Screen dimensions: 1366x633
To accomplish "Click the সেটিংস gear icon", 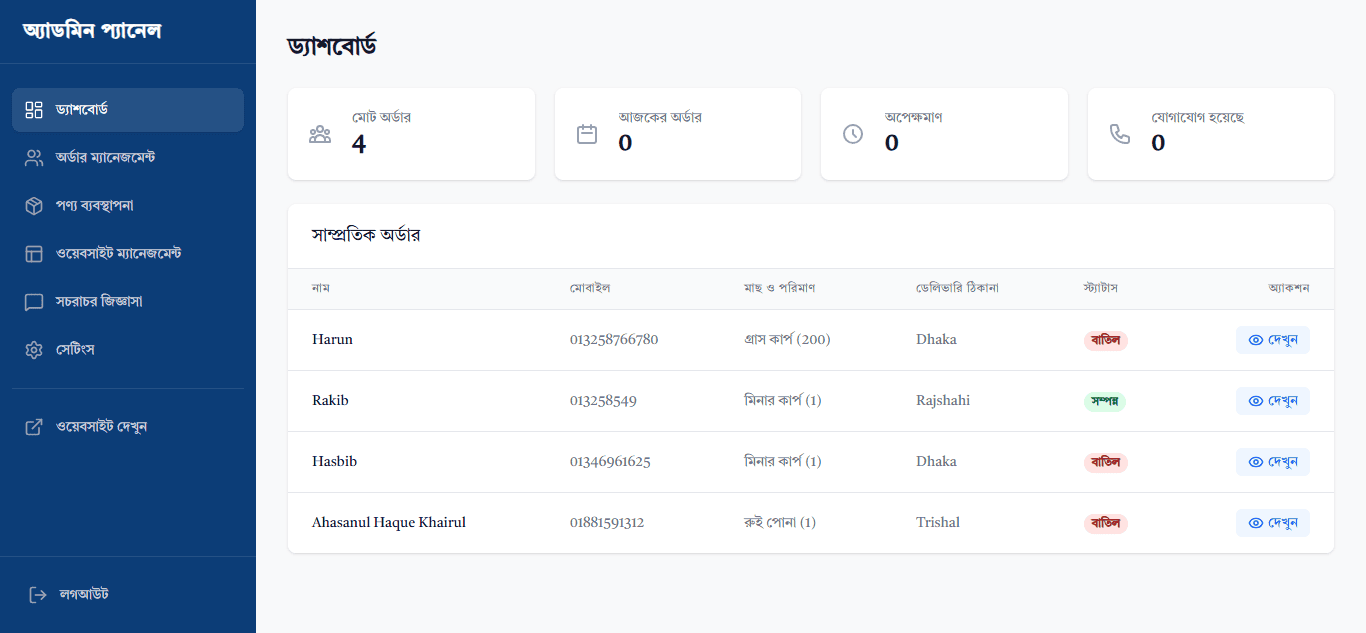I will coord(34,350).
